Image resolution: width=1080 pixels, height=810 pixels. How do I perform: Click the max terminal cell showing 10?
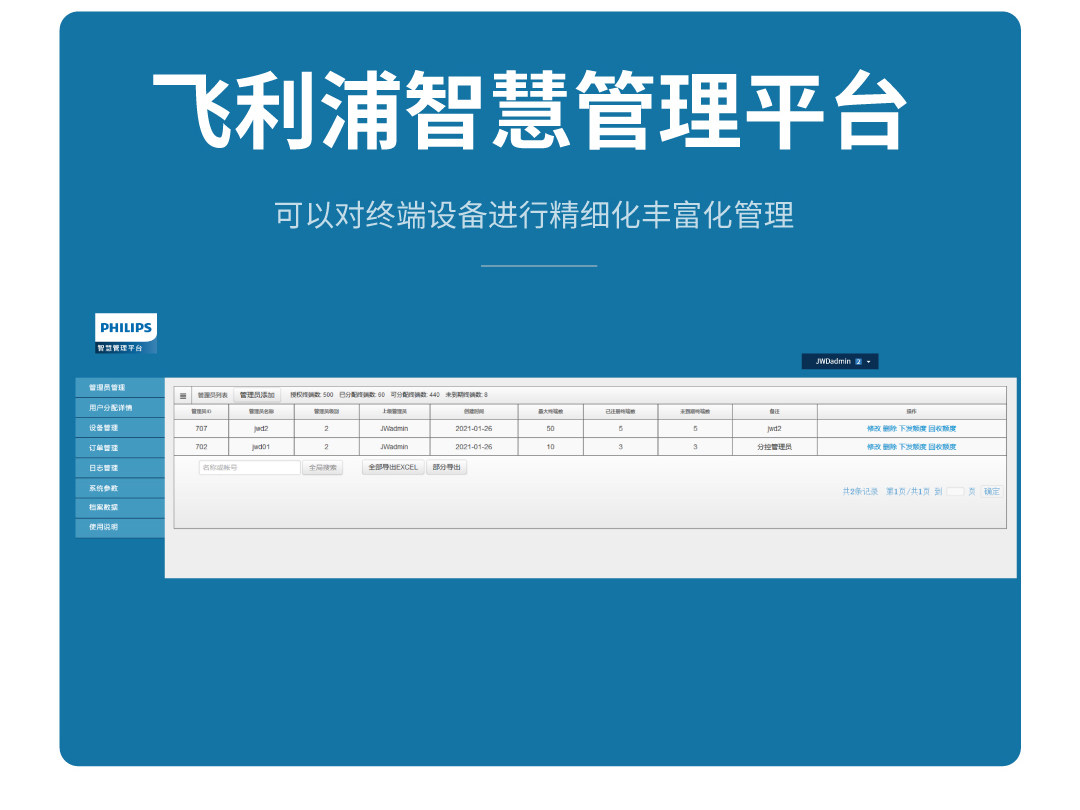pyautogui.click(x=550, y=447)
